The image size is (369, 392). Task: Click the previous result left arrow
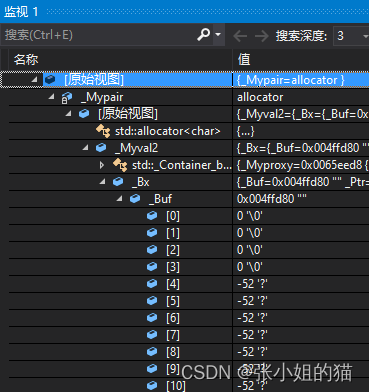point(240,36)
